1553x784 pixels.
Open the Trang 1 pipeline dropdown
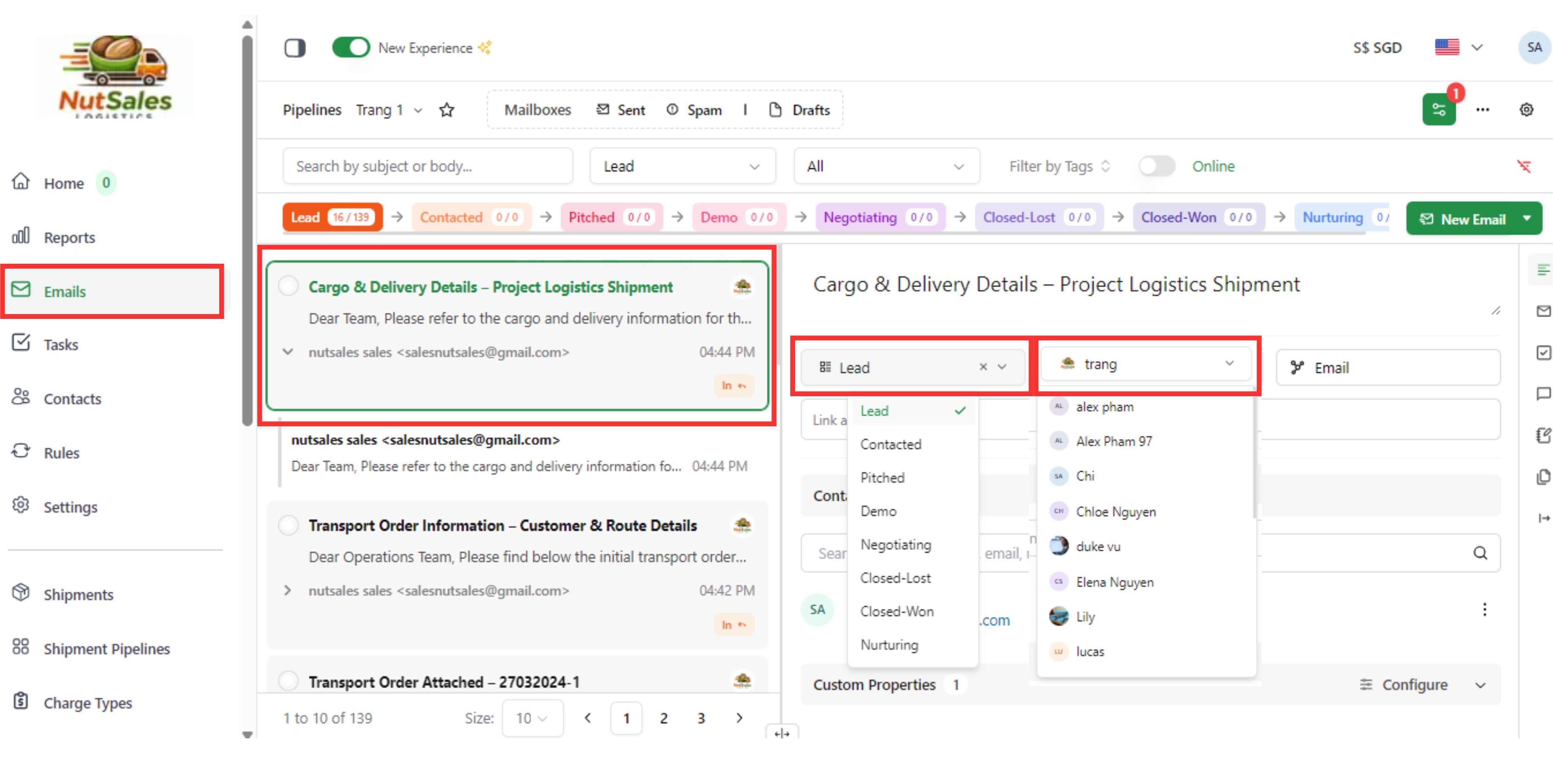pos(389,110)
